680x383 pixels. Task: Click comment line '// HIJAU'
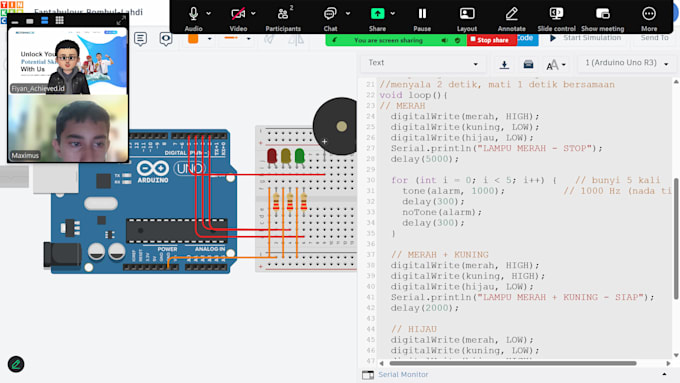click(x=414, y=329)
